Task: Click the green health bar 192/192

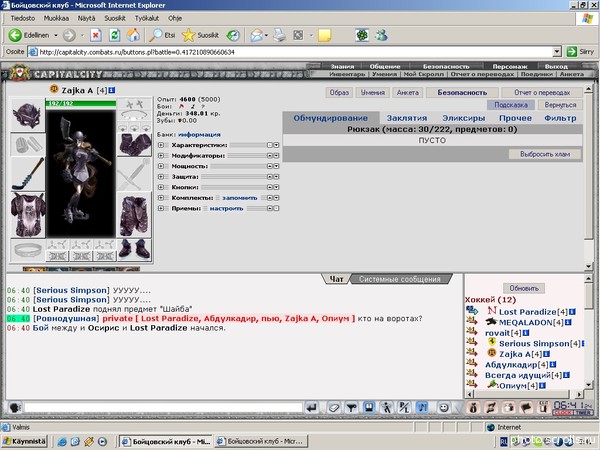Action: (81, 103)
